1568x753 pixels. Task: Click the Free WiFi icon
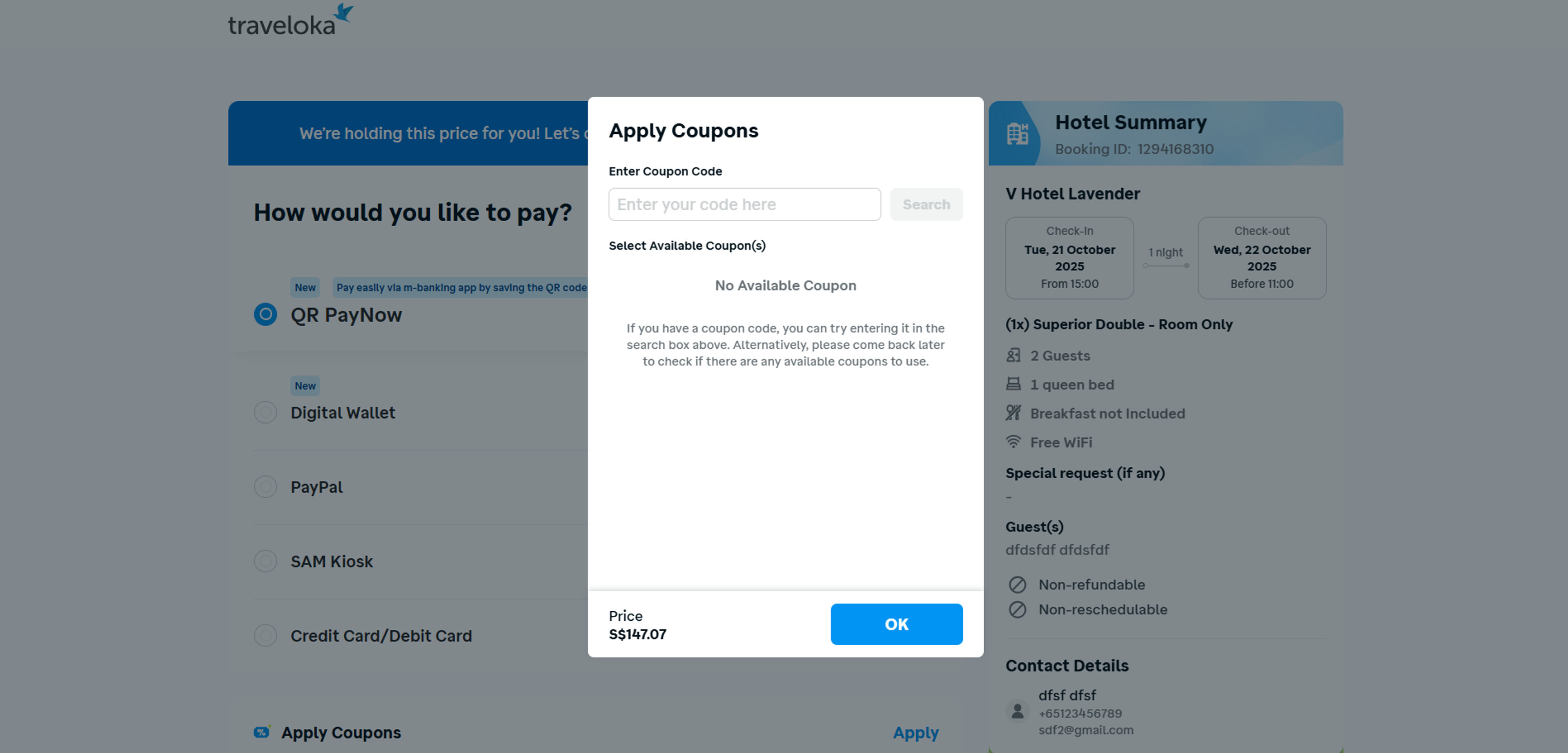point(1013,442)
